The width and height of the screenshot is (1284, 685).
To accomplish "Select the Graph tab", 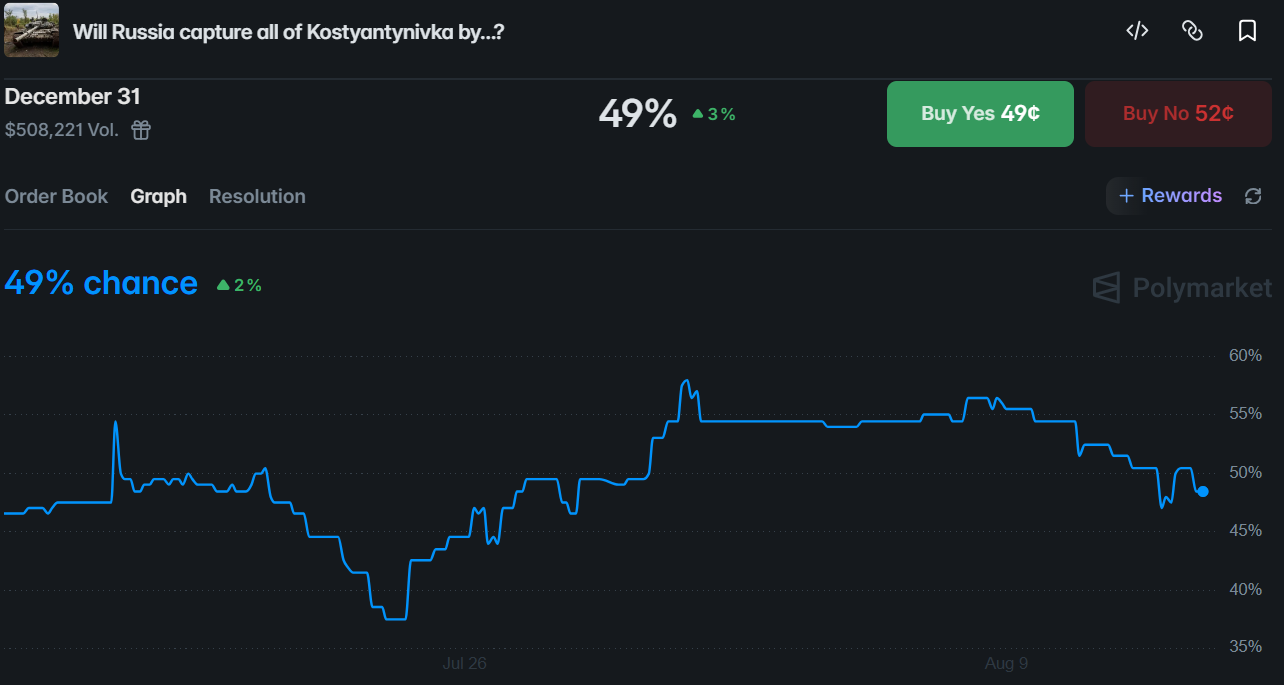I will tap(158, 196).
